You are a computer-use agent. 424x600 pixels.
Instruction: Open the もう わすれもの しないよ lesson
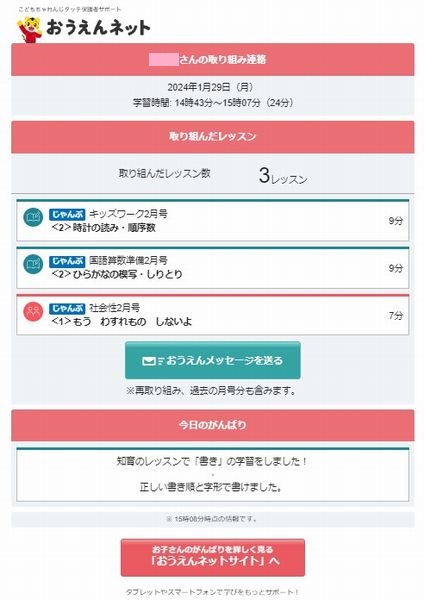point(213,315)
